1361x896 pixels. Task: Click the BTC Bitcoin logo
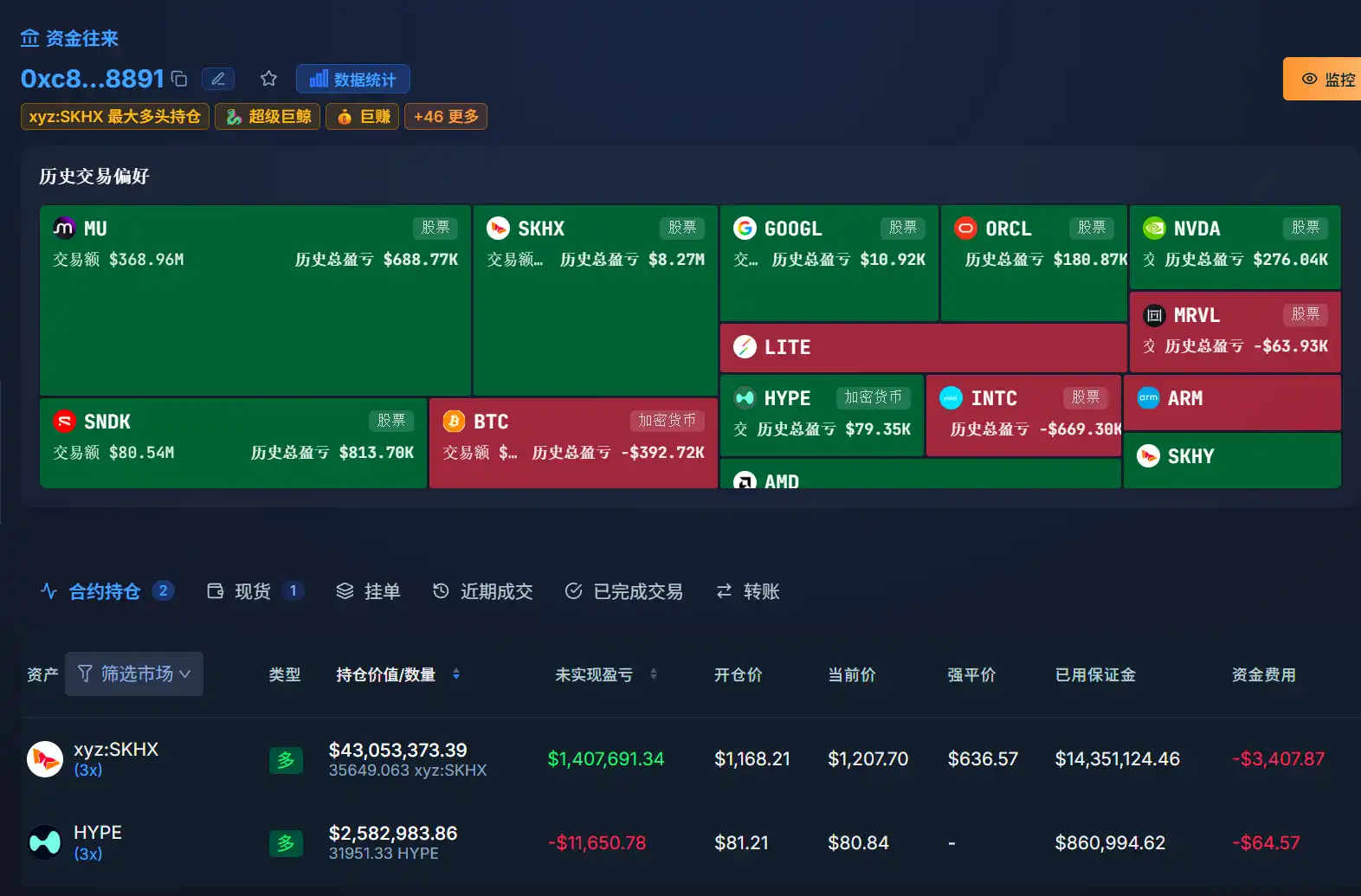point(454,422)
